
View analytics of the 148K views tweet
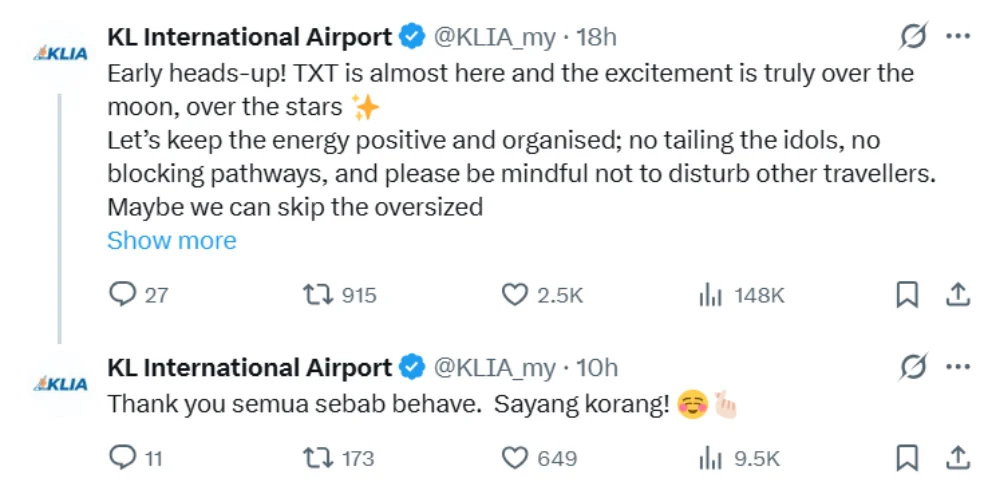coord(710,295)
